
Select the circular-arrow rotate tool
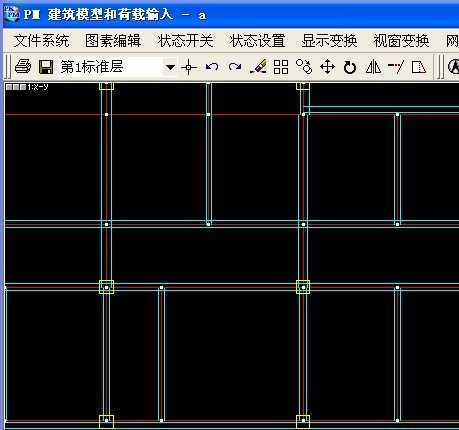[x=350, y=67]
